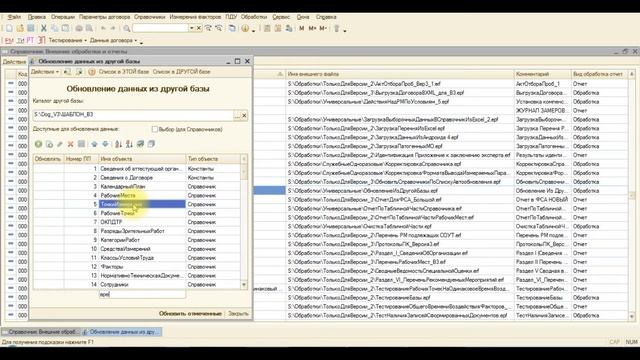Click the scroll down arrow of dialog table
The height and width of the screenshot is (360, 640).
244,284
